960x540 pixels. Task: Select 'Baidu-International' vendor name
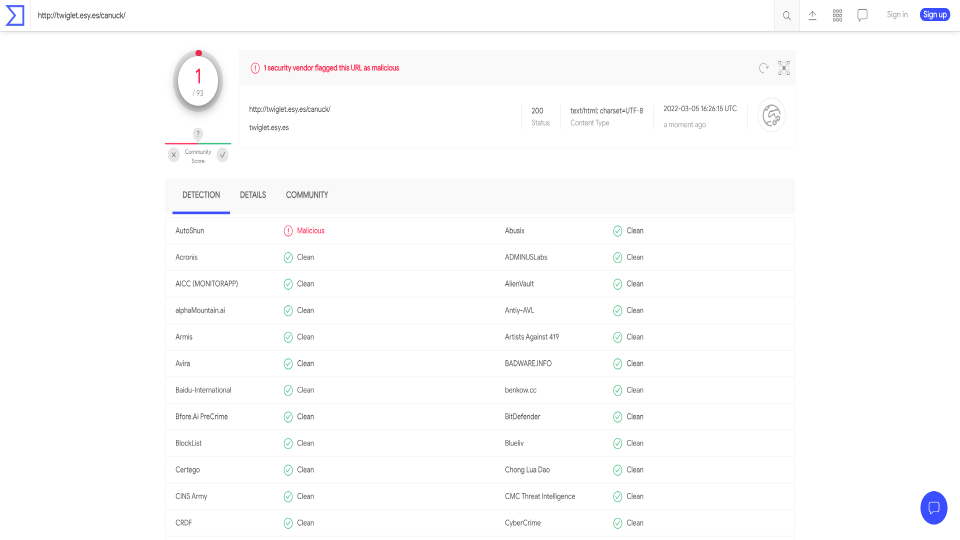point(203,390)
